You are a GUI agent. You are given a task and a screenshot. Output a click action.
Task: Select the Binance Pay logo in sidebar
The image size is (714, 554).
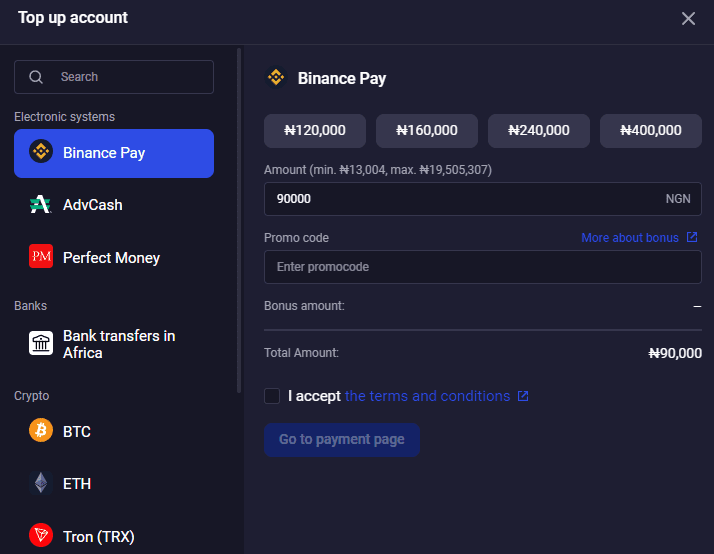pos(41,152)
